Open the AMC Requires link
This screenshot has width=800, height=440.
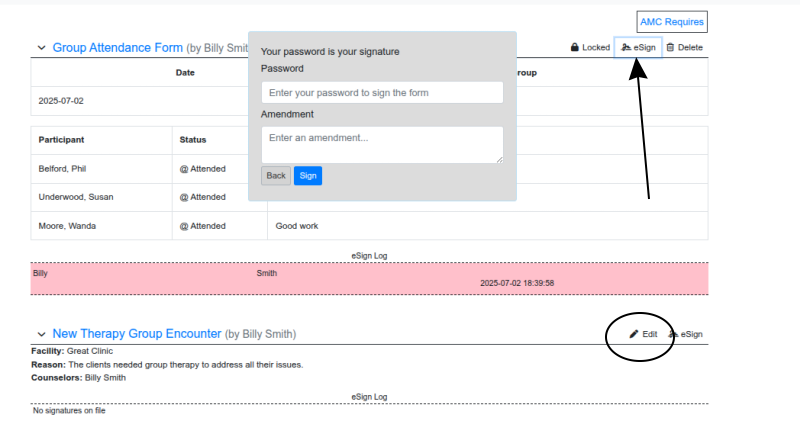(672, 21)
